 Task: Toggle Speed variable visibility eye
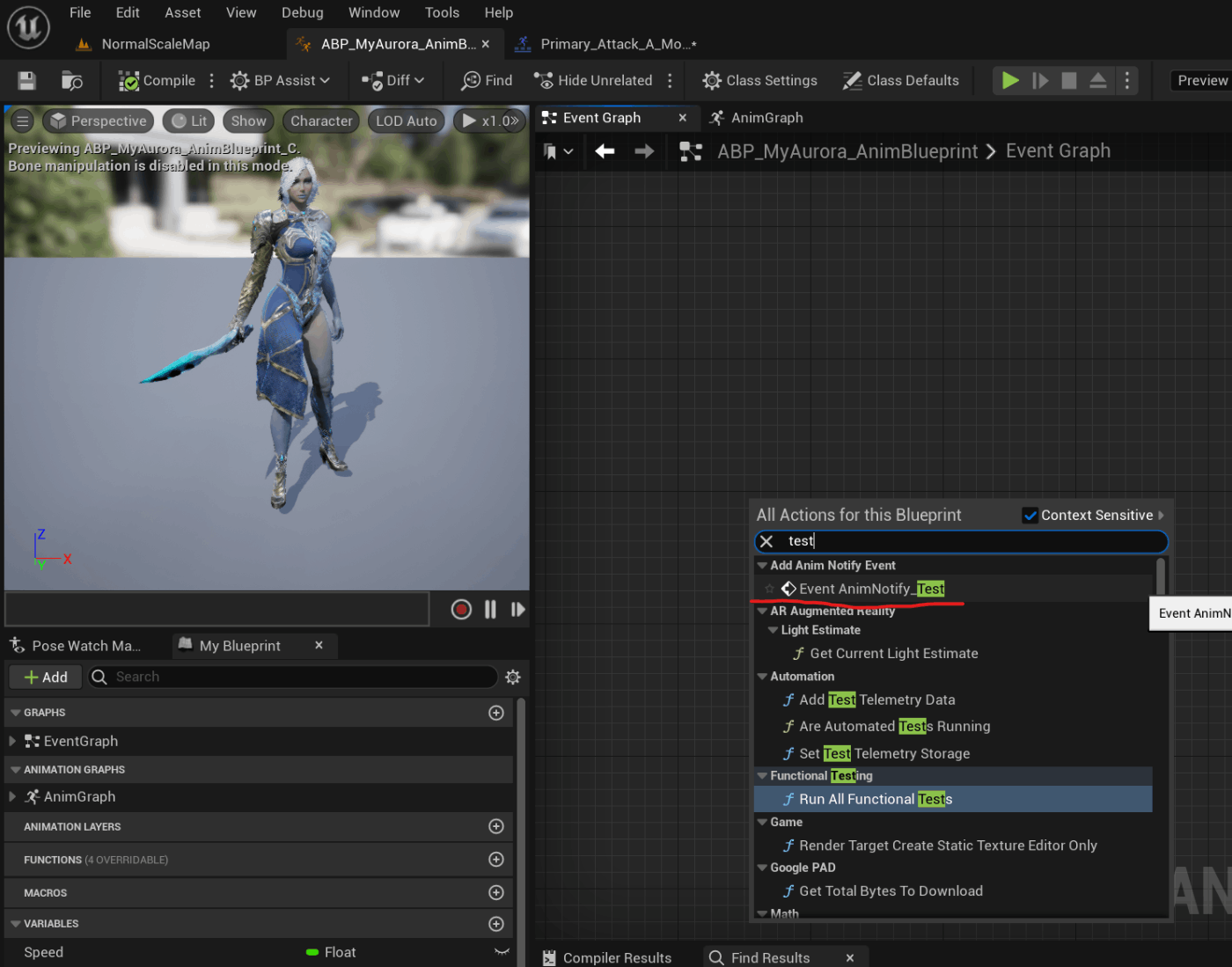click(x=502, y=952)
